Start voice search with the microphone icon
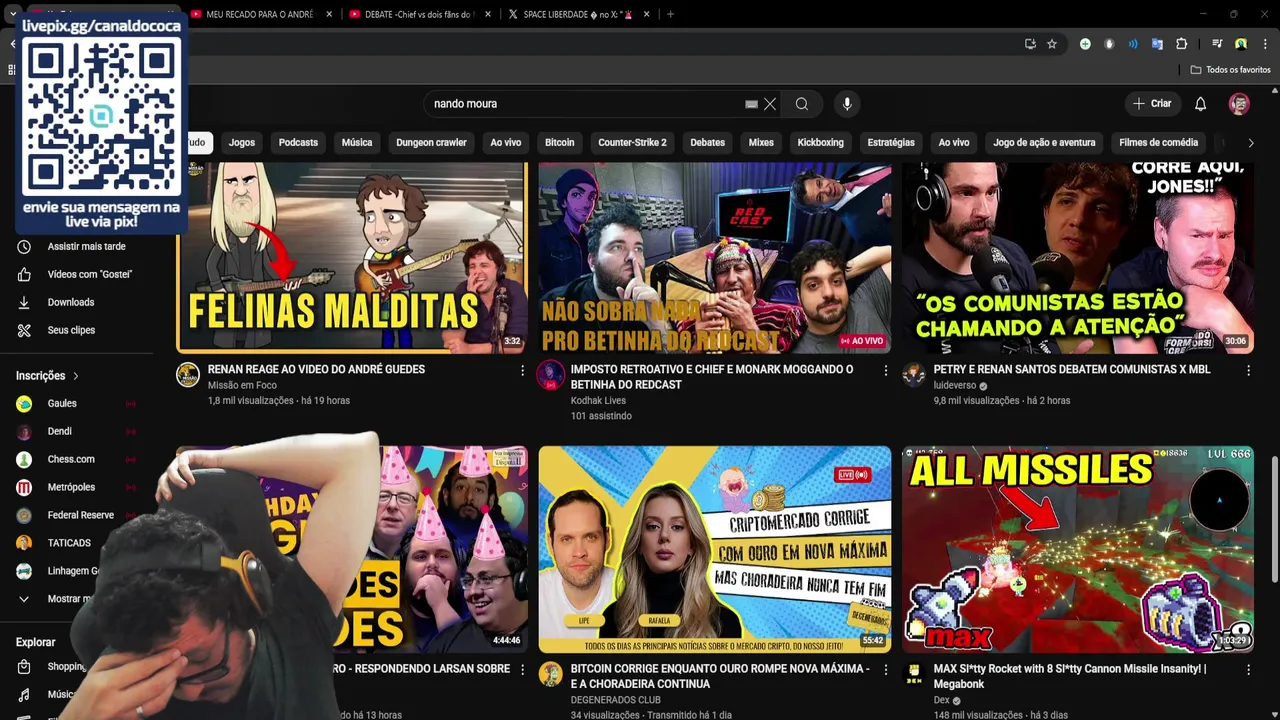 [847, 104]
